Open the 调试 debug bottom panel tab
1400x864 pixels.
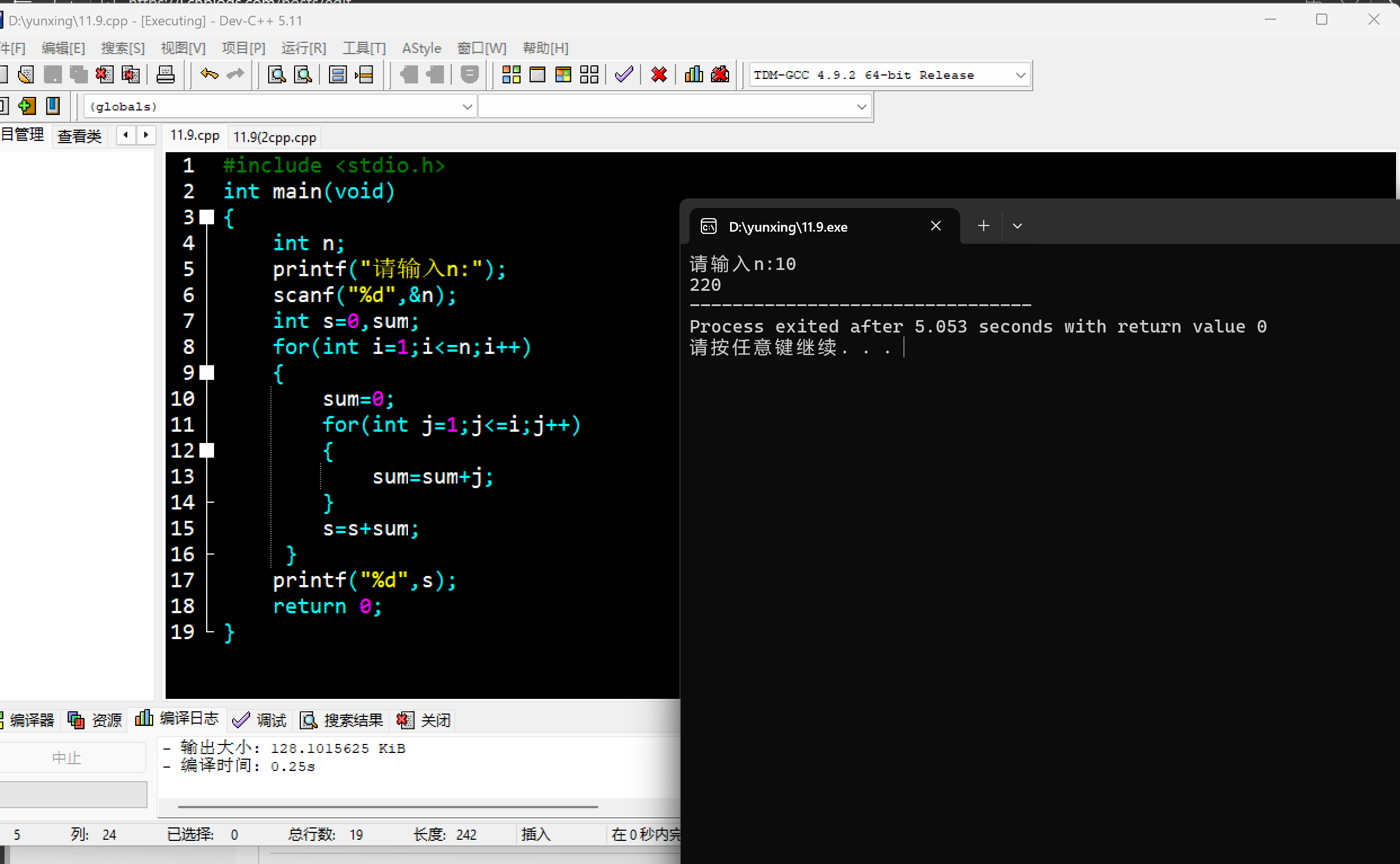tap(260, 720)
